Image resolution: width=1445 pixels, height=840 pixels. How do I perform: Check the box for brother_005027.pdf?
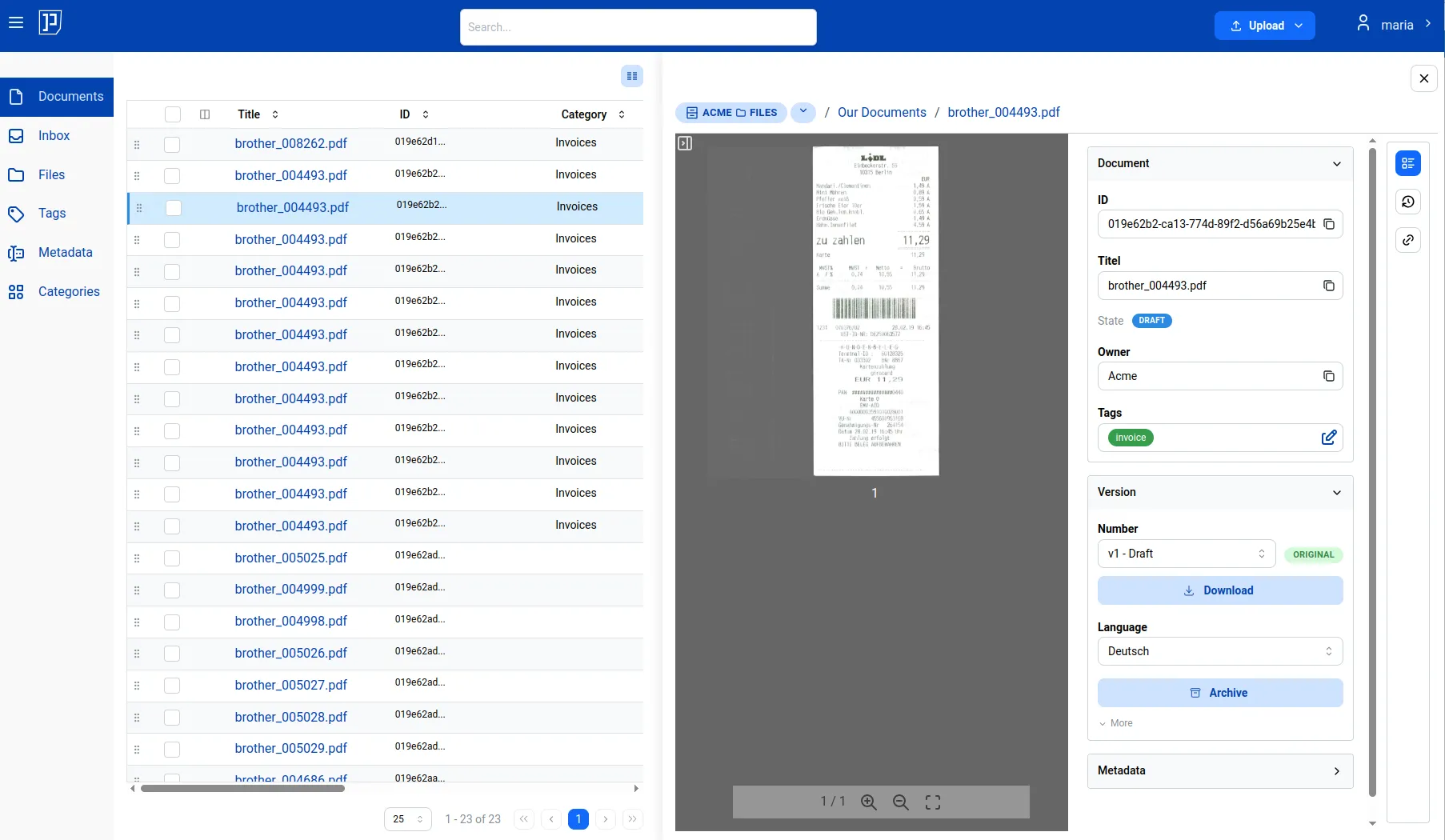click(x=172, y=686)
